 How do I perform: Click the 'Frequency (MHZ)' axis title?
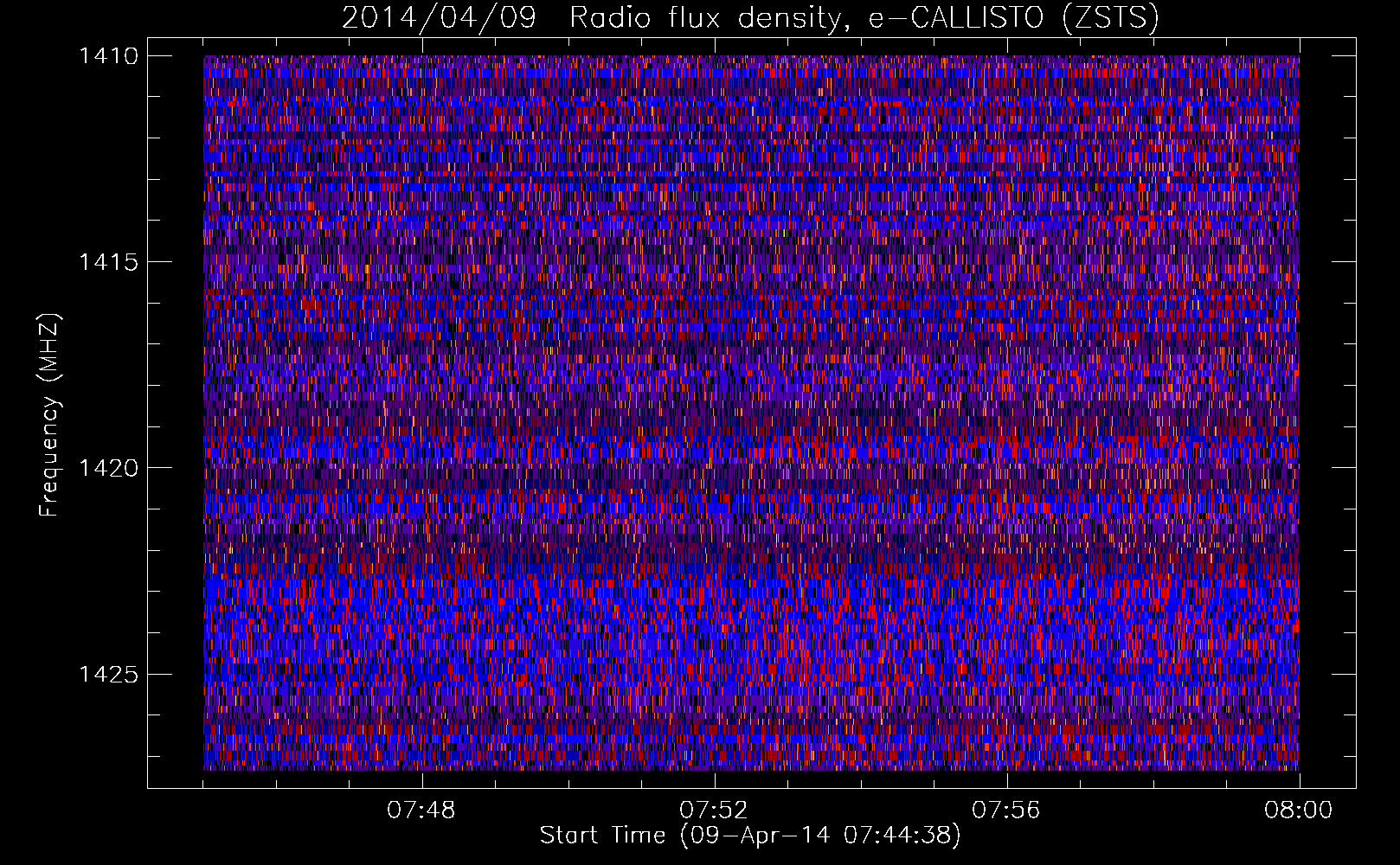(50, 415)
